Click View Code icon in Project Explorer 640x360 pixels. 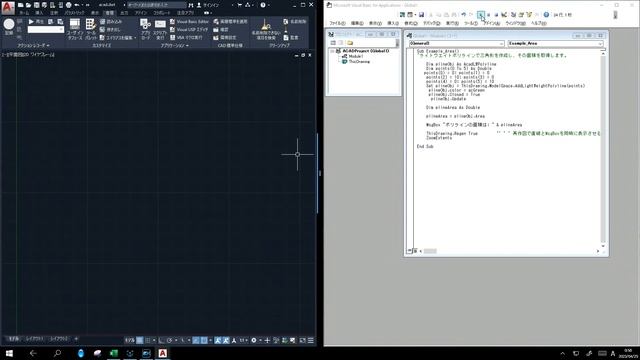click(x=333, y=42)
